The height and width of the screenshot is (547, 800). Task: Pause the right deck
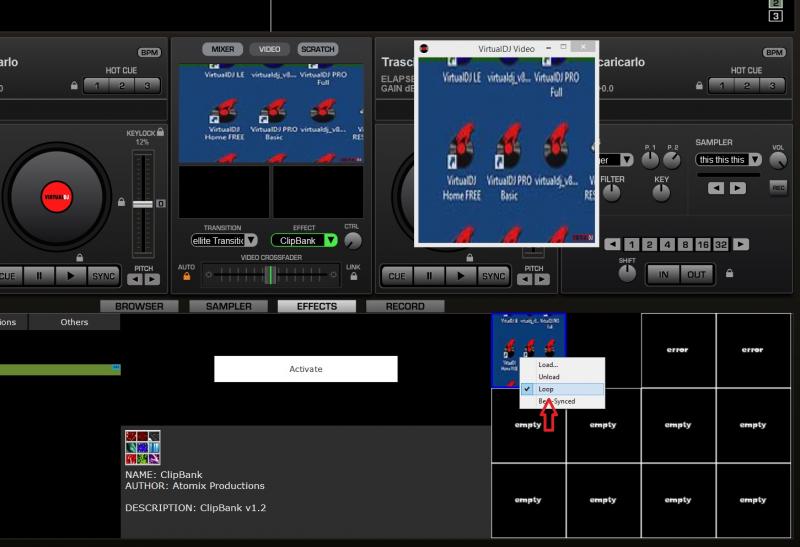click(429, 276)
